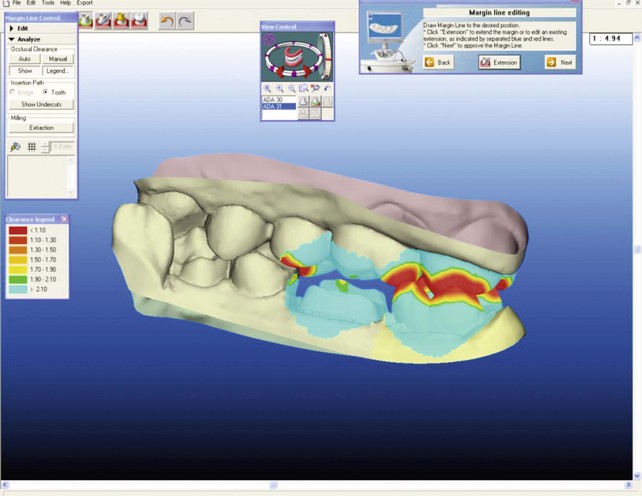Open the Tools menu
The height and width of the screenshot is (496, 642).
coord(48,3)
